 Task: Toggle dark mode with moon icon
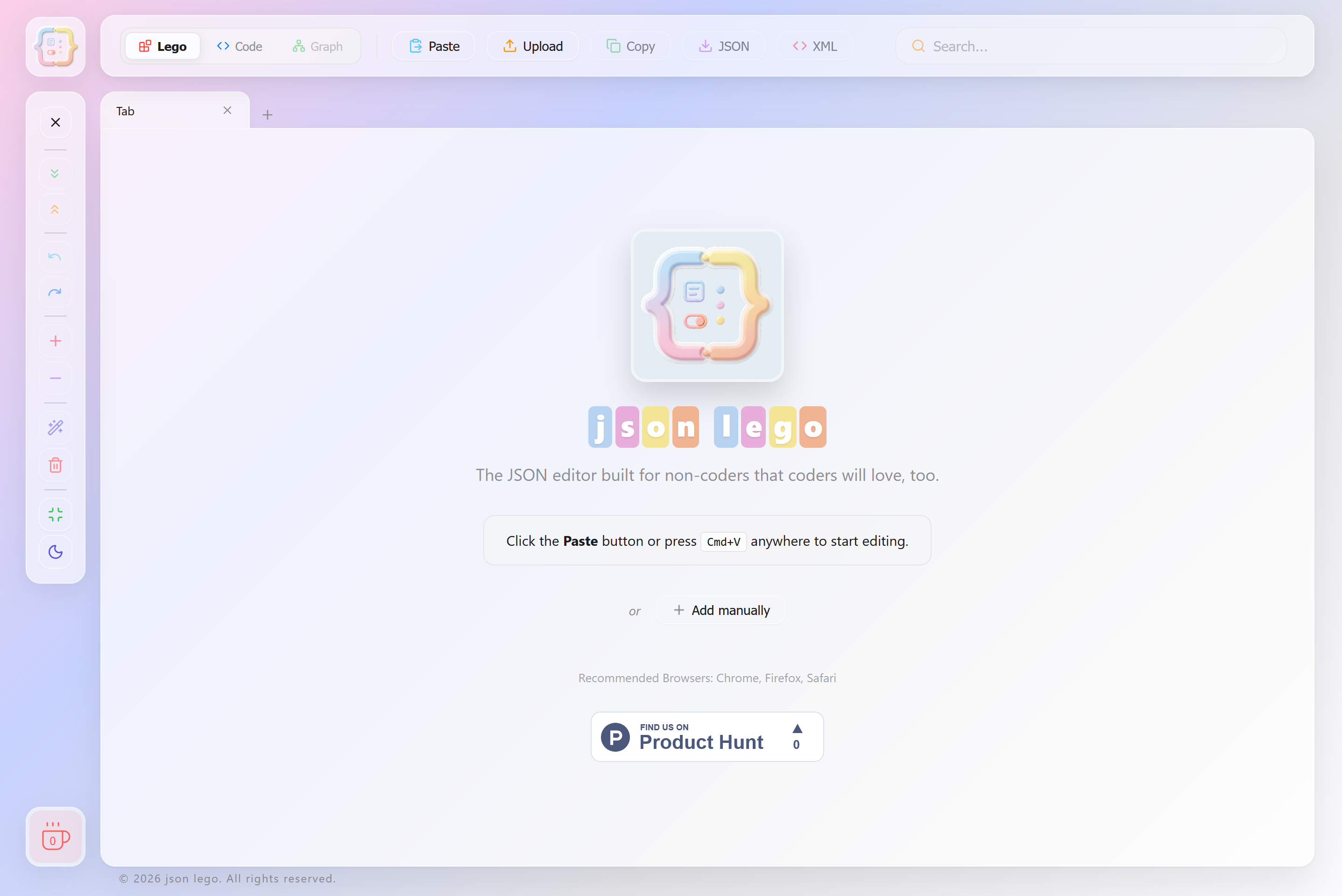tap(56, 551)
